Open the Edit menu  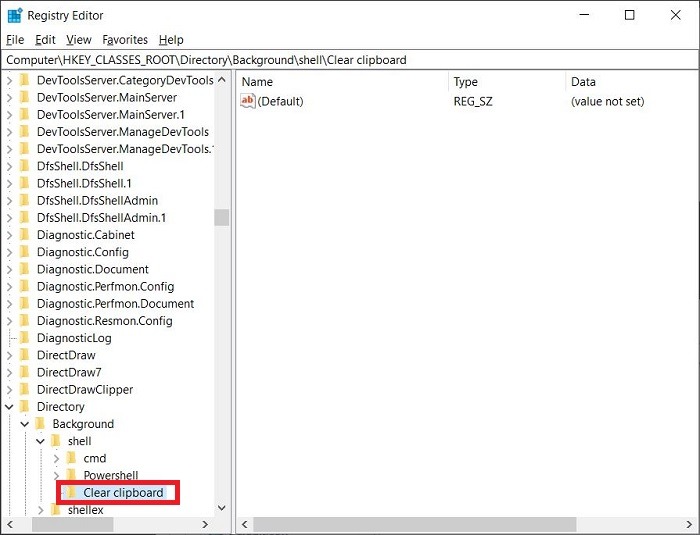point(45,40)
